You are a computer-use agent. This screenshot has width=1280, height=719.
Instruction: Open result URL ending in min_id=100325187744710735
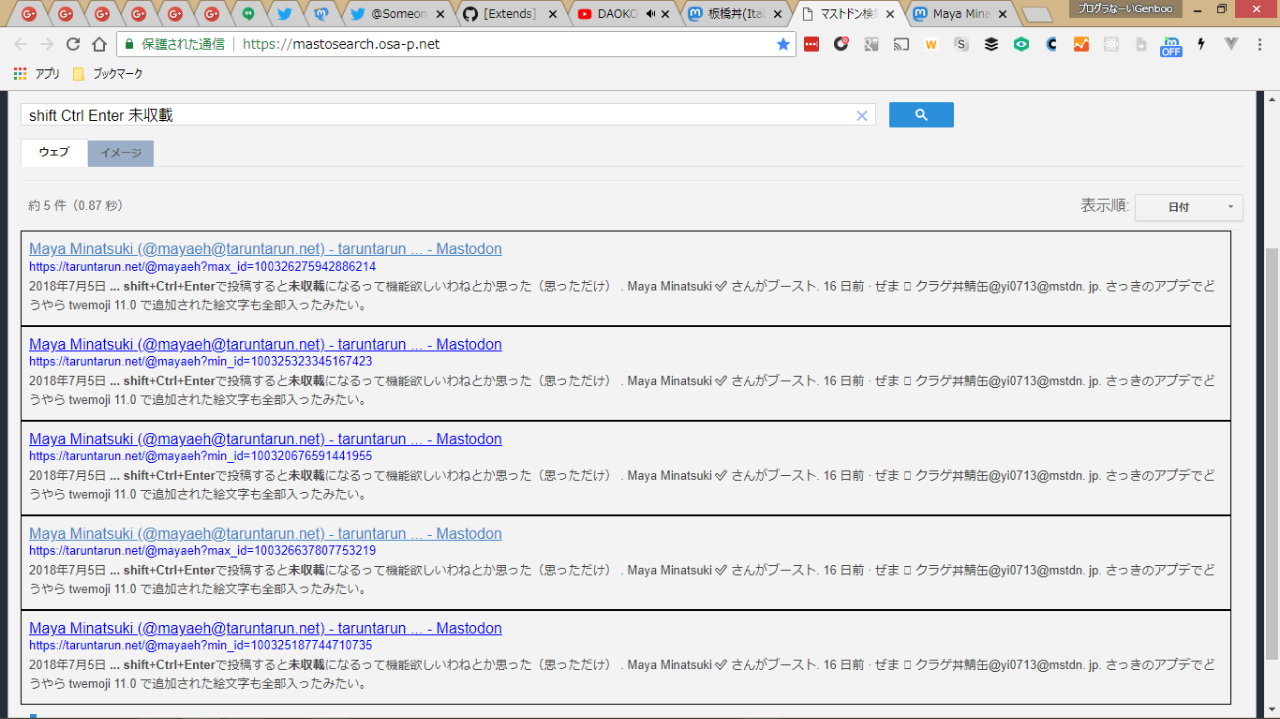[x=200, y=645]
